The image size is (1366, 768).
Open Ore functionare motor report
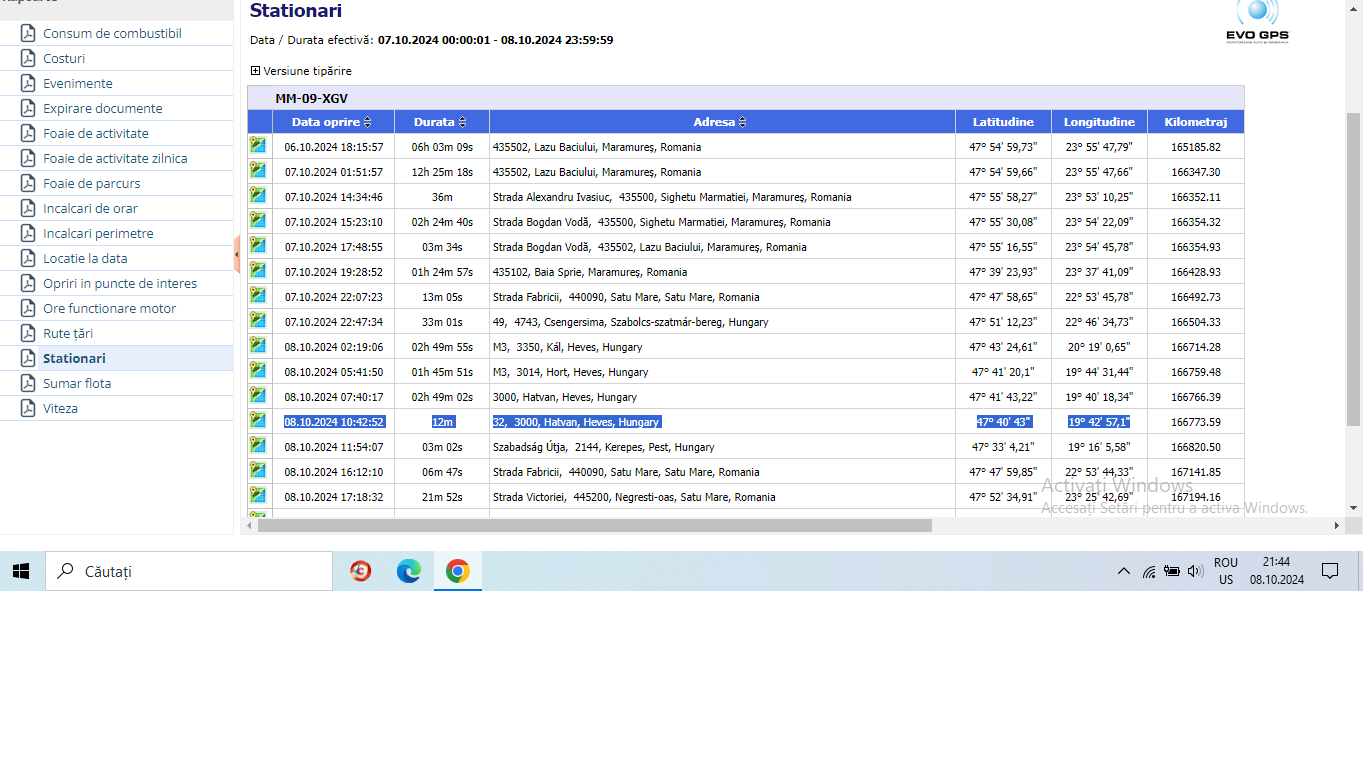click(109, 308)
